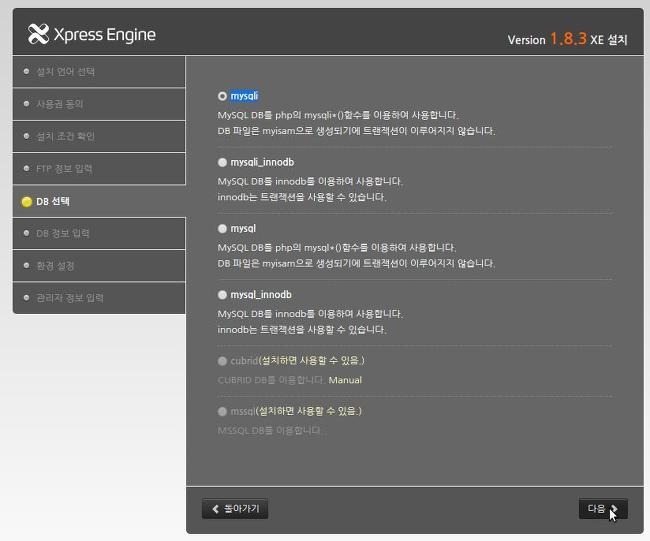Open the CUBRID Manual link
Viewport: 650px width, 541px height.
pyautogui.click(x=345, y=380)
